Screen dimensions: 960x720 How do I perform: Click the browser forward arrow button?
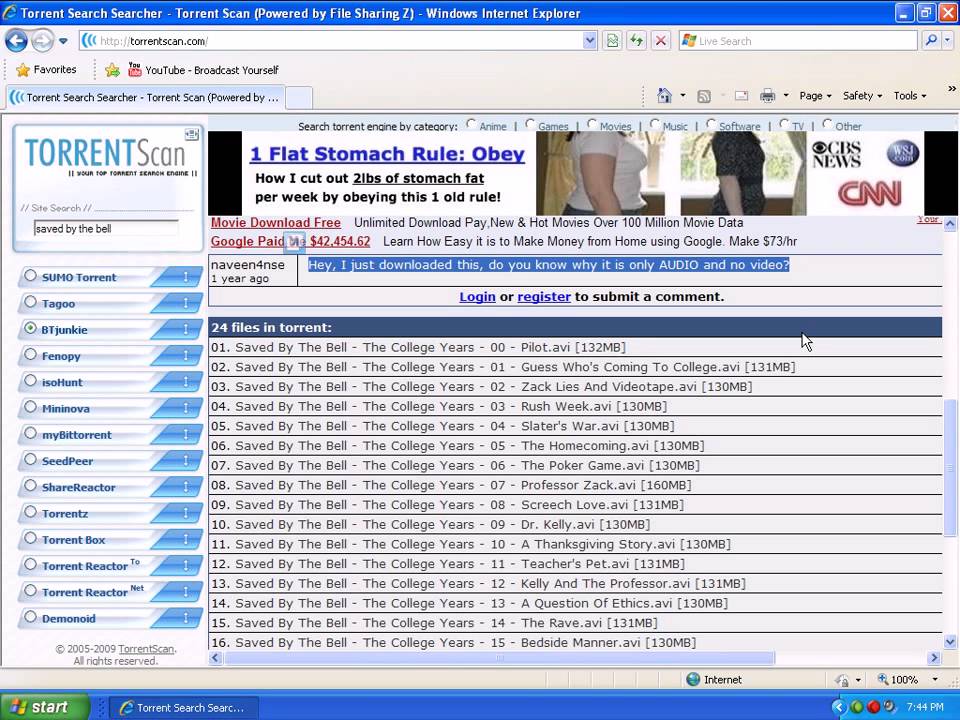pyautogui.click(x=42, y=41)
